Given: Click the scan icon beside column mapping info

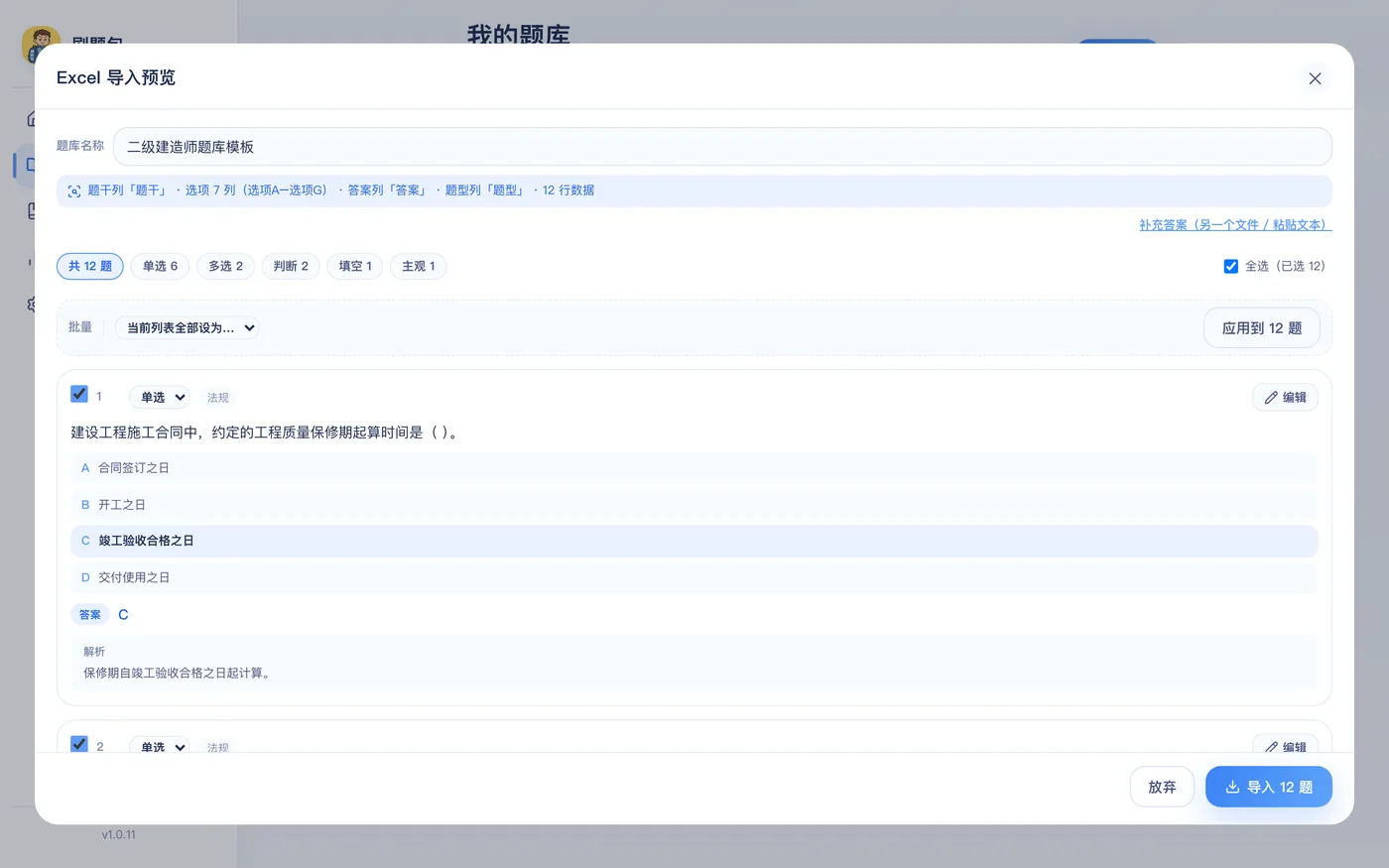Looking at the screenshot, I should (x=73, y=191).
